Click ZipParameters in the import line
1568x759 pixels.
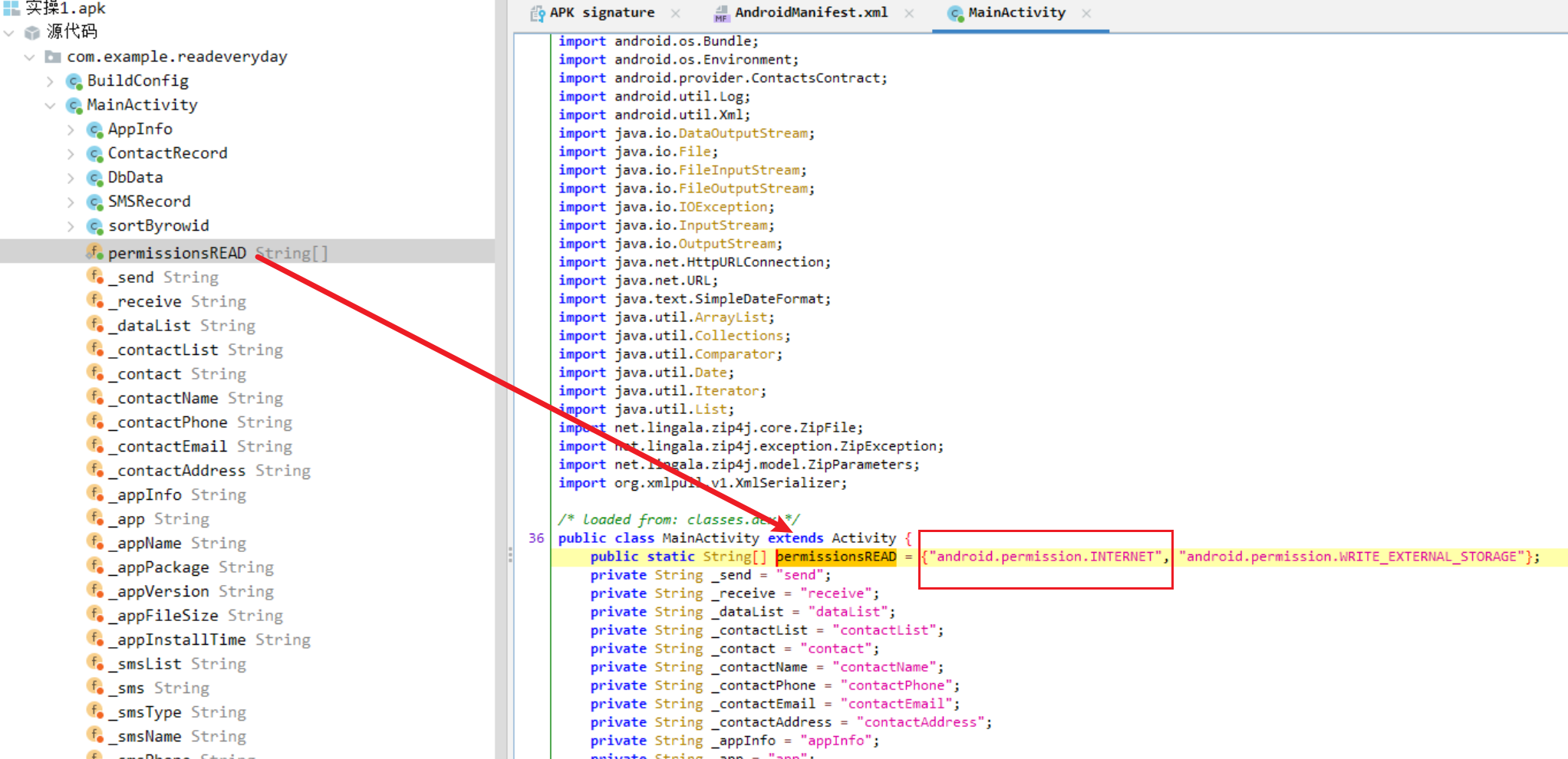click(x=864, y=465)
